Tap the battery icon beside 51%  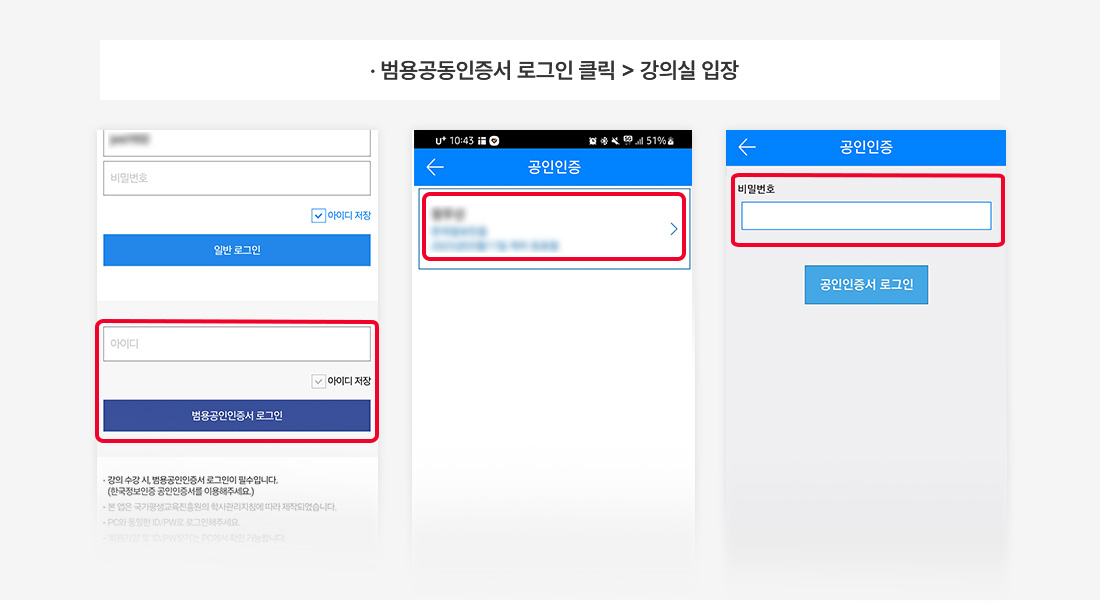pyautogui.click(x=671, y=141)
